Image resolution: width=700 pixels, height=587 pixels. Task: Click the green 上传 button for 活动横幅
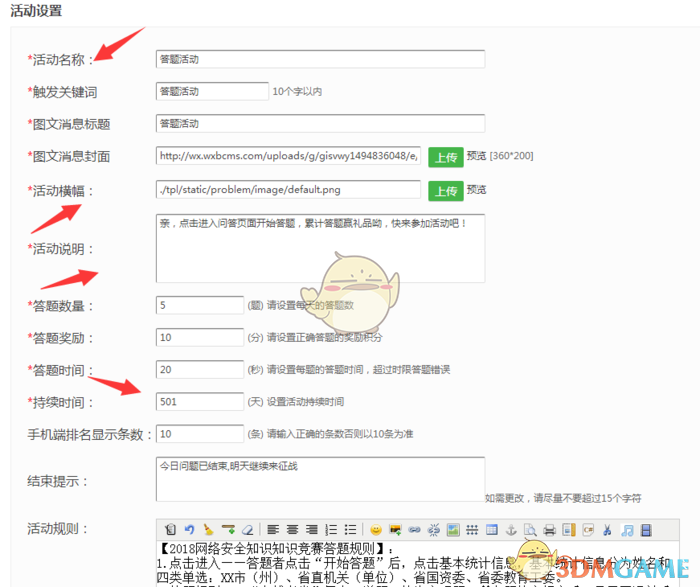(x=446, y=191)
